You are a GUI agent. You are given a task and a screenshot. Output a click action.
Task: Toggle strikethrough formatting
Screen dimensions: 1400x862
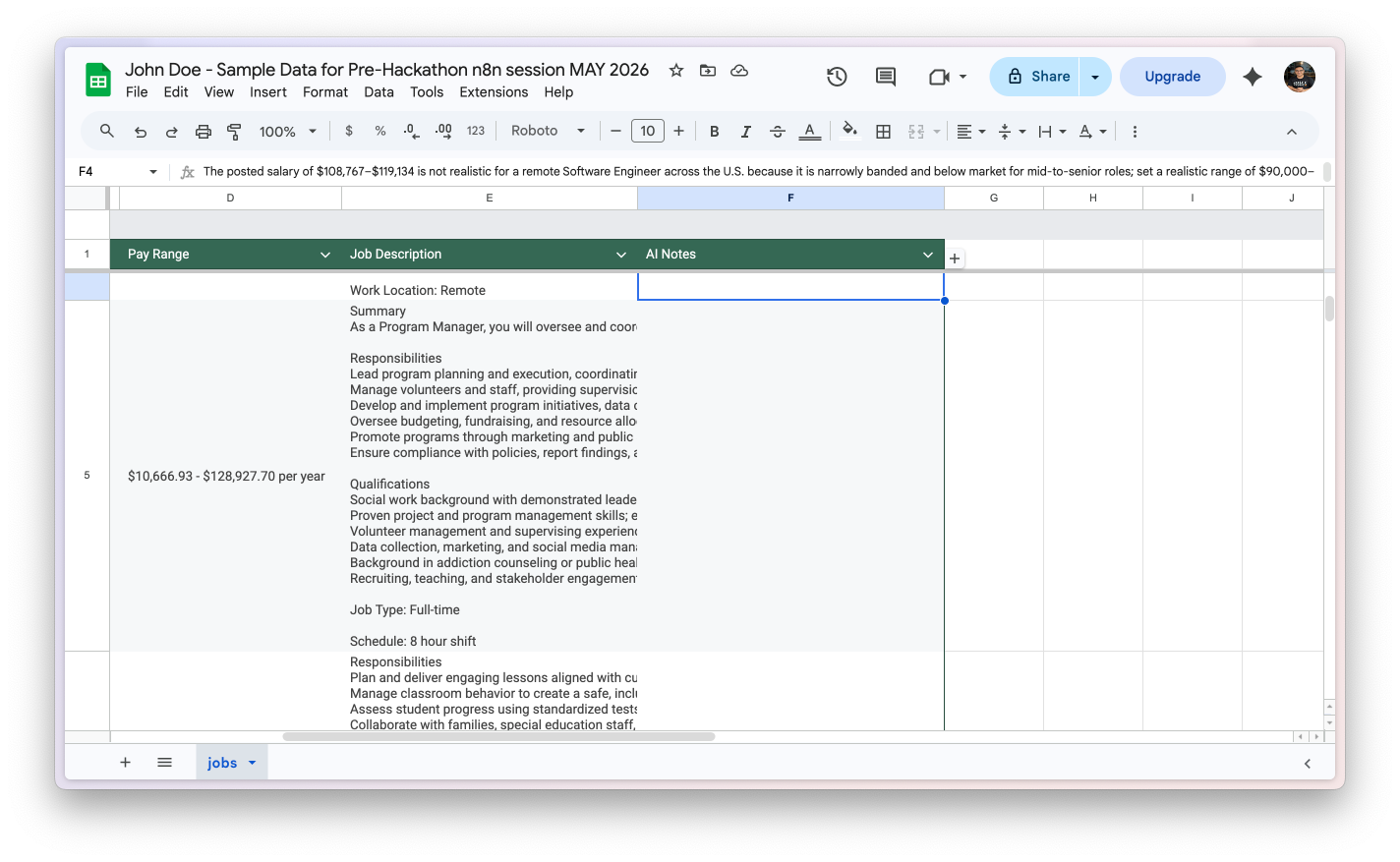[778, 132]
